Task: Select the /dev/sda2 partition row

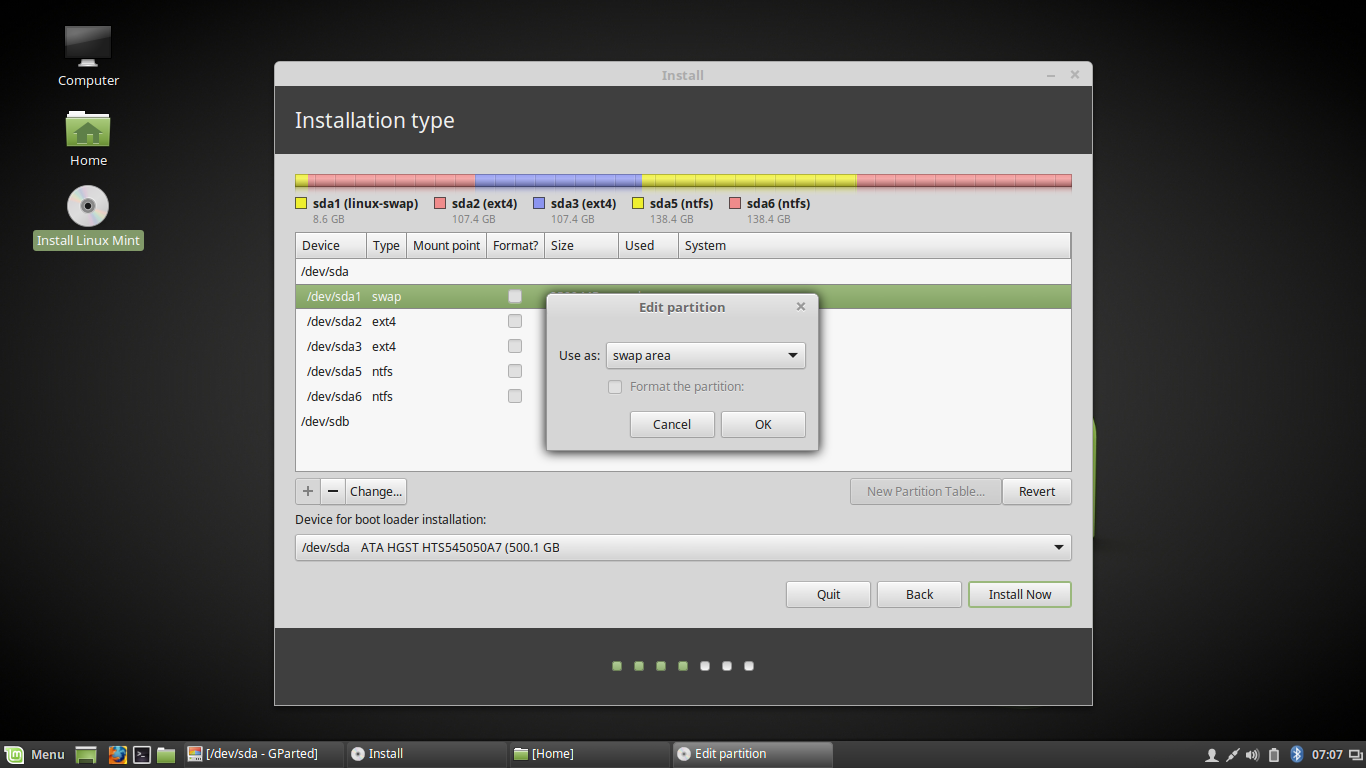Action: coord(683,321)
